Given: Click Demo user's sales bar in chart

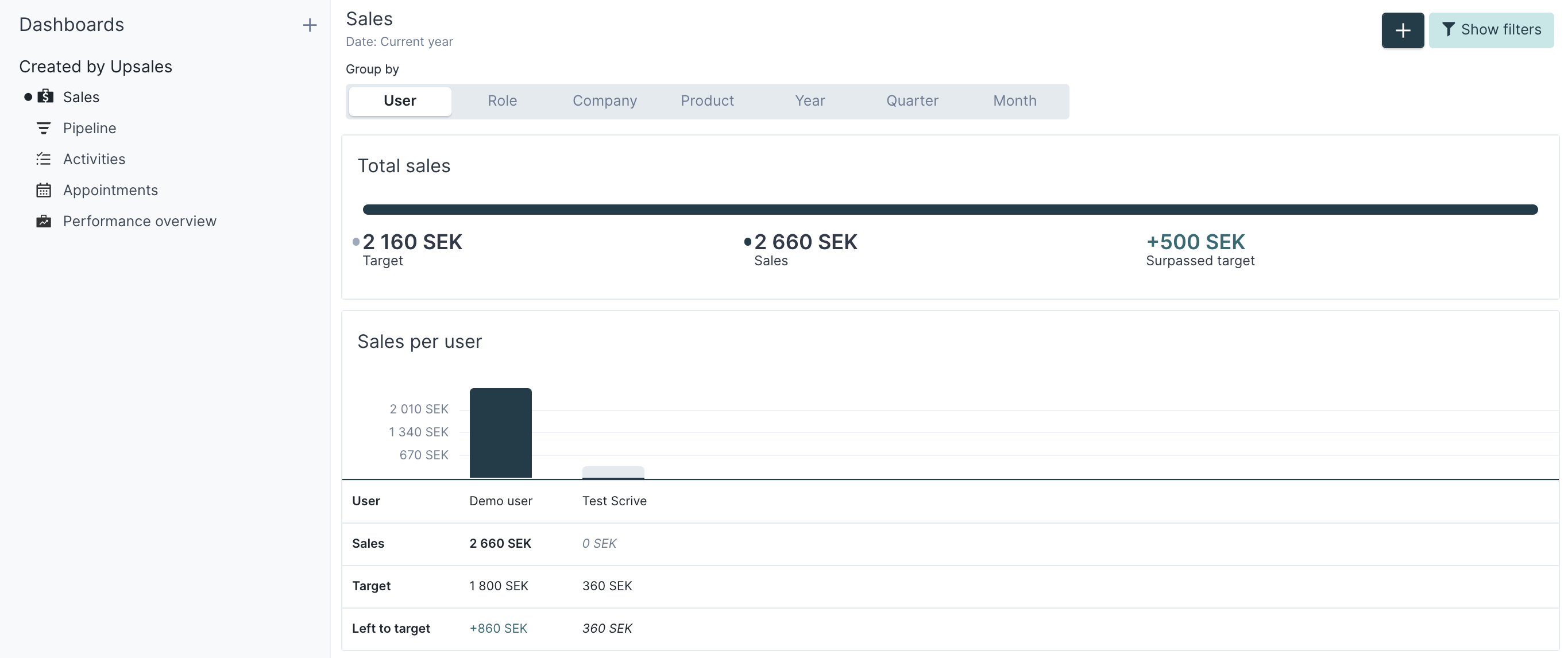Looking at the screenshot, I should 500,433.
